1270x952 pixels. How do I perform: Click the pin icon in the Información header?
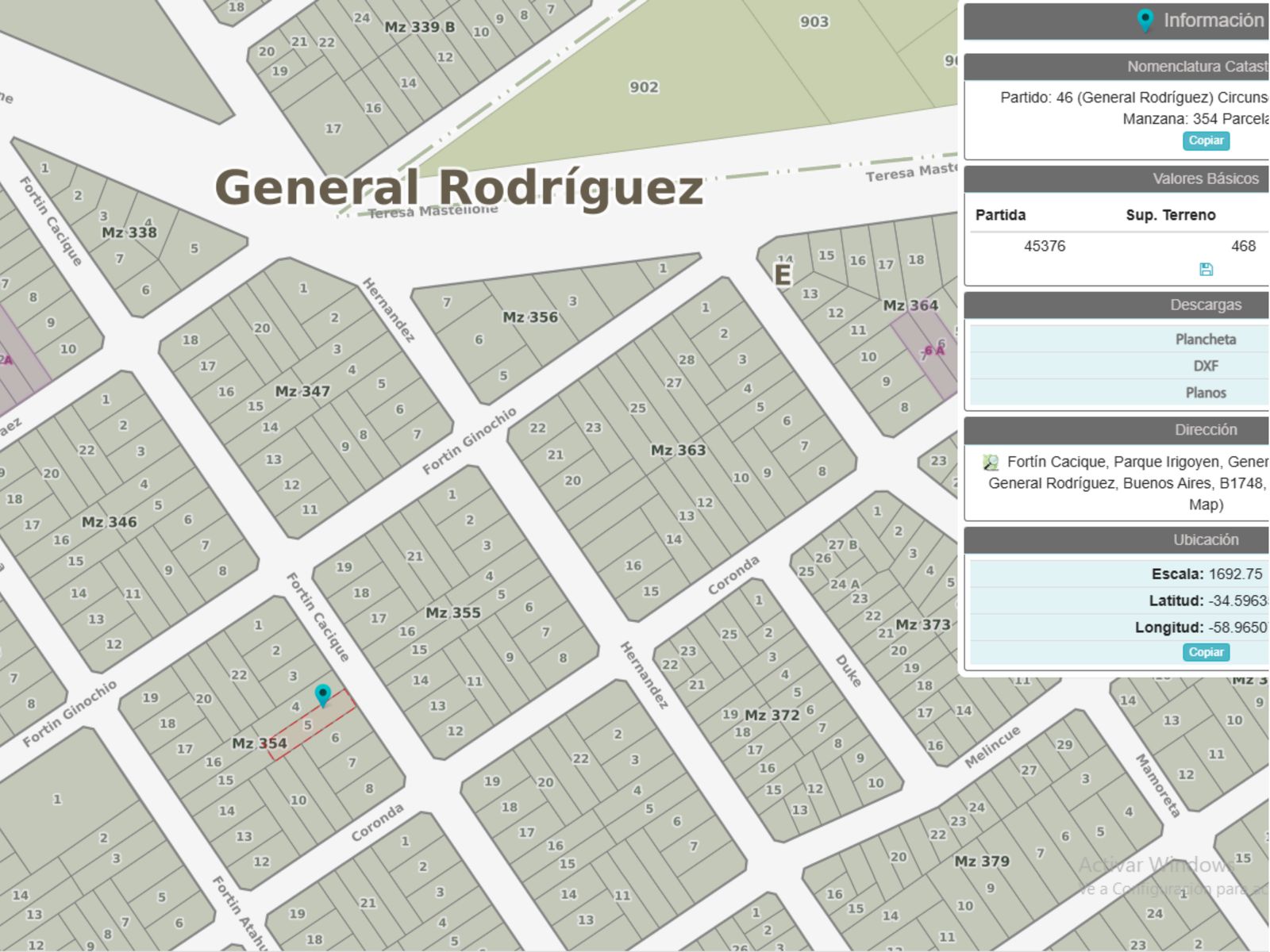(1145, 21)
